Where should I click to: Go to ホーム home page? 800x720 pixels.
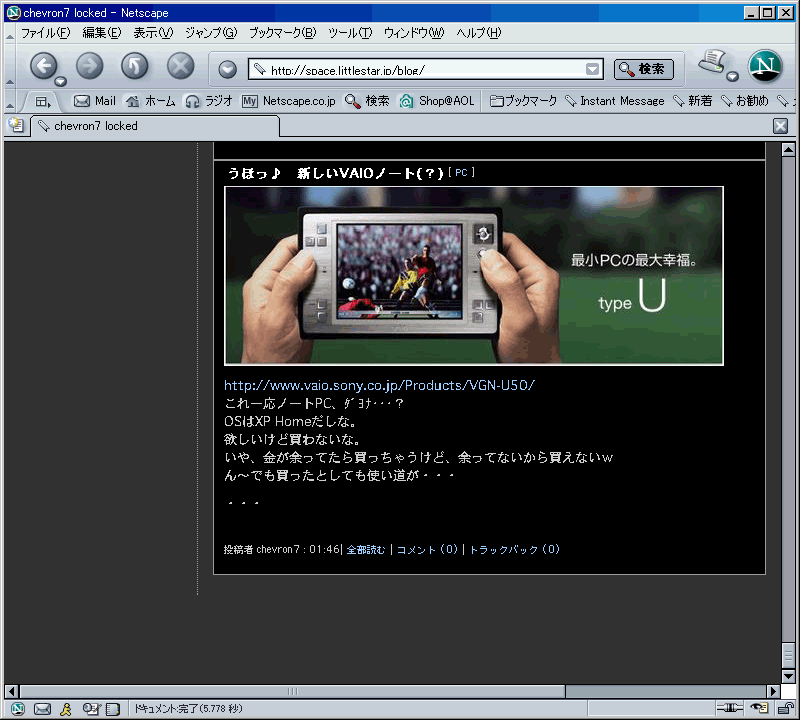pyautogui.click(x=151, y=101)
